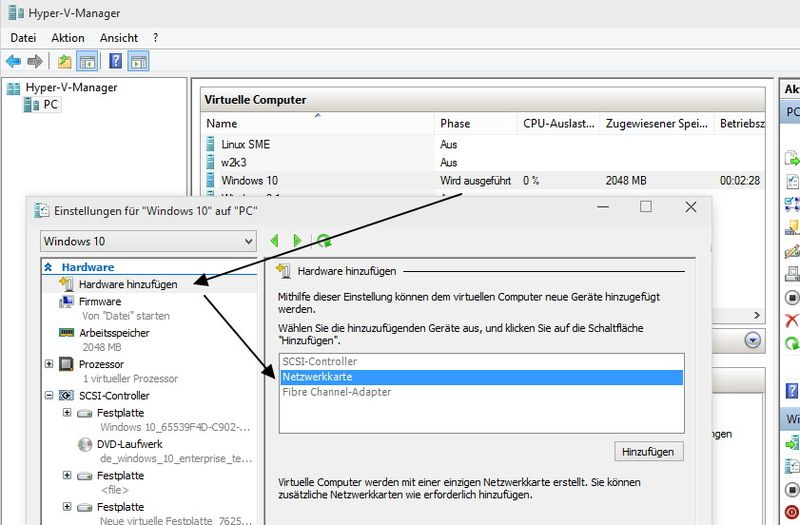Open the Datei menu
Screen dimensions: 800x525
23,38
